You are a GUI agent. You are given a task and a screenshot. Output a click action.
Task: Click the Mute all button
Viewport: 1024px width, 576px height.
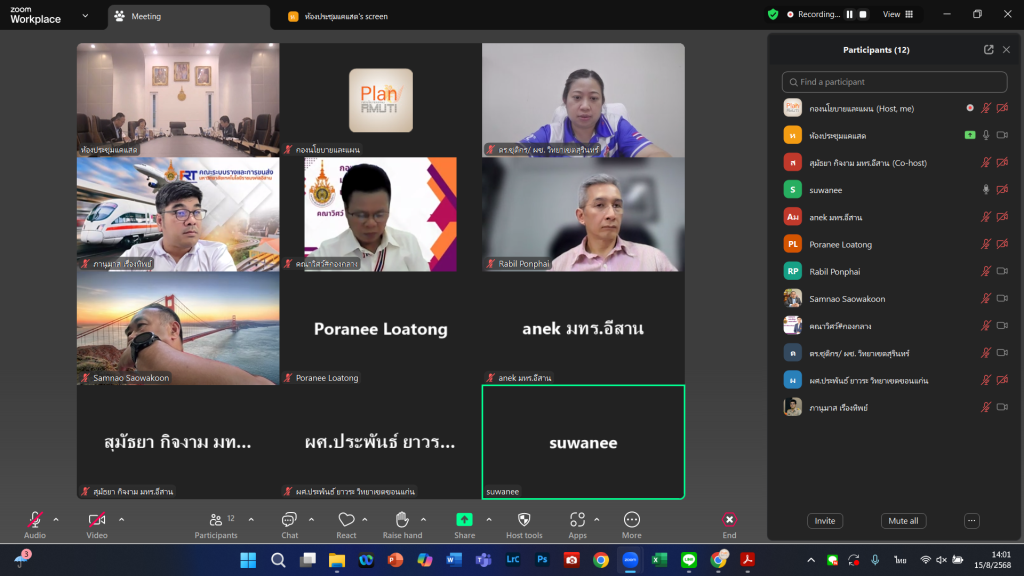pos(903,521)
